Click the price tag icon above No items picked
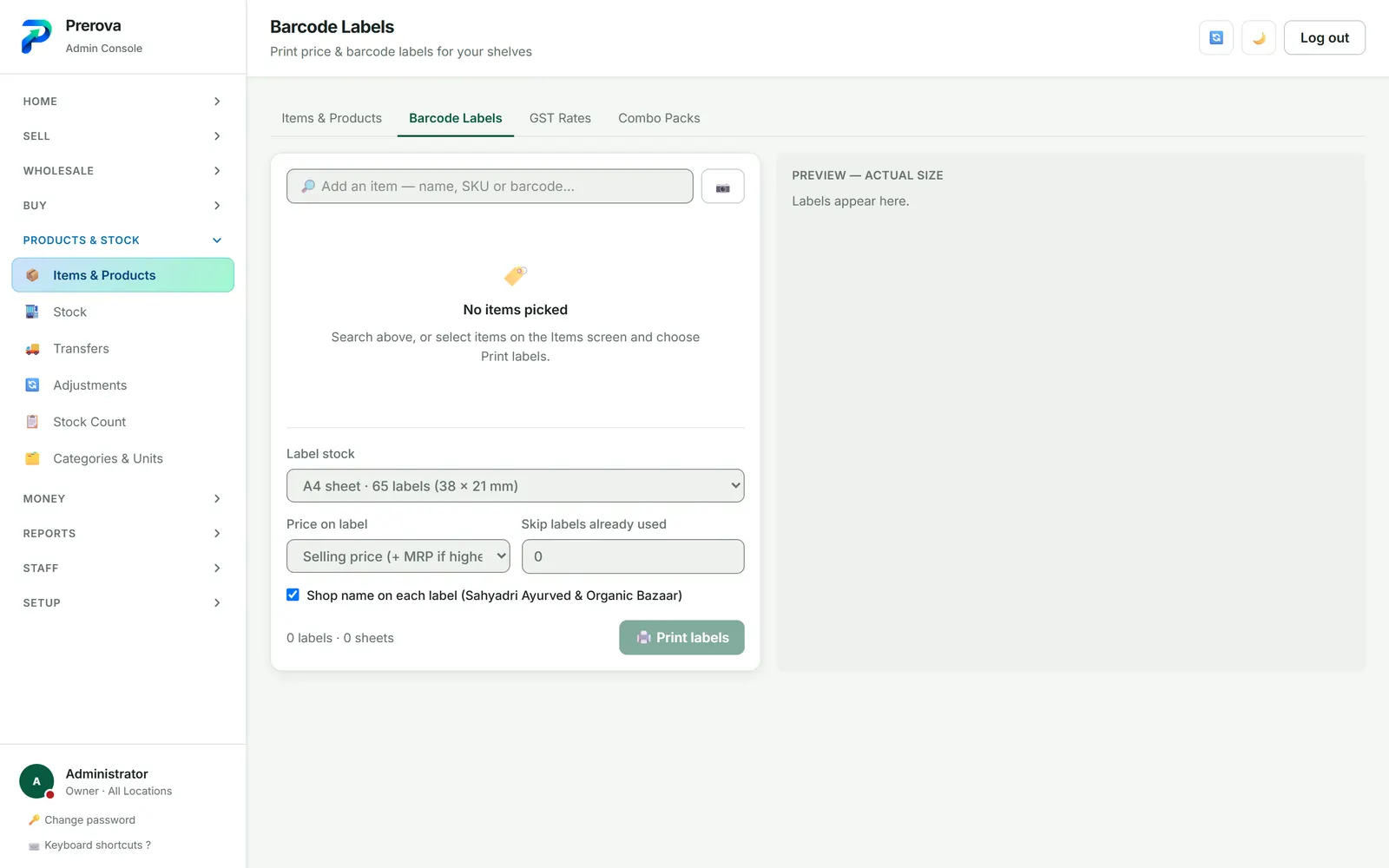Viewport: 1389px width, 868px height. pyautogui.click(x=516, y=276)
